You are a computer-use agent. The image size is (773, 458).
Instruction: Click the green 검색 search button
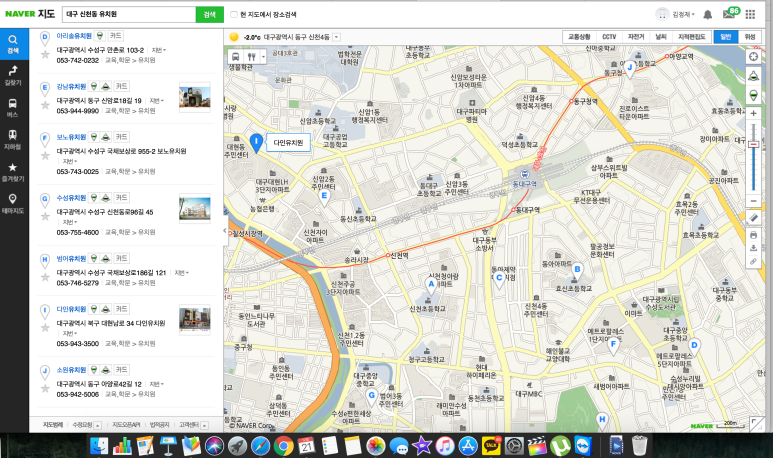[x=210, y=14]
